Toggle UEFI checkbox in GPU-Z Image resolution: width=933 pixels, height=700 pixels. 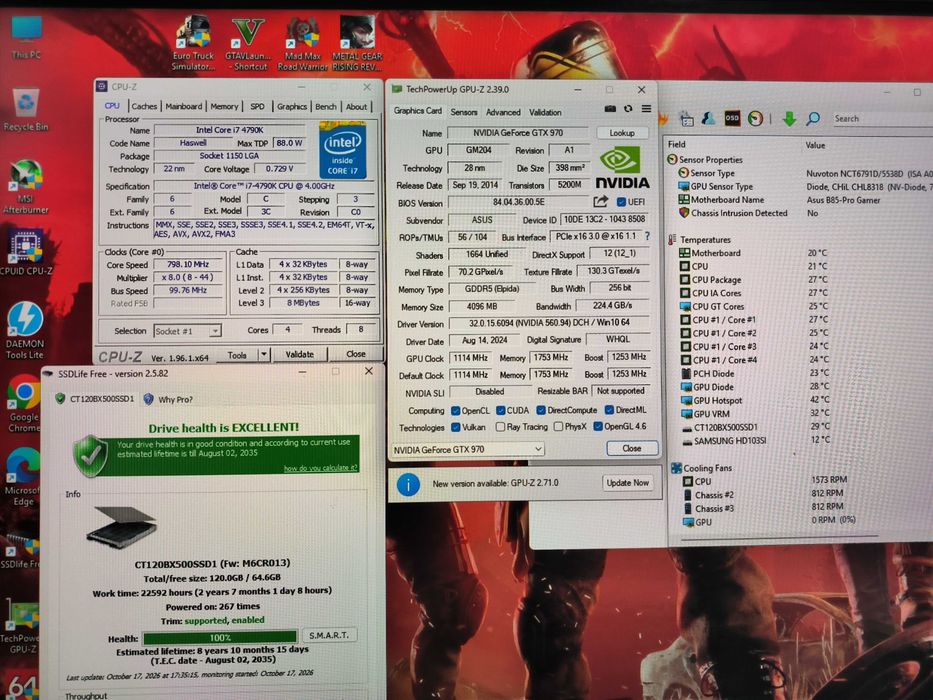click(621, 202)
